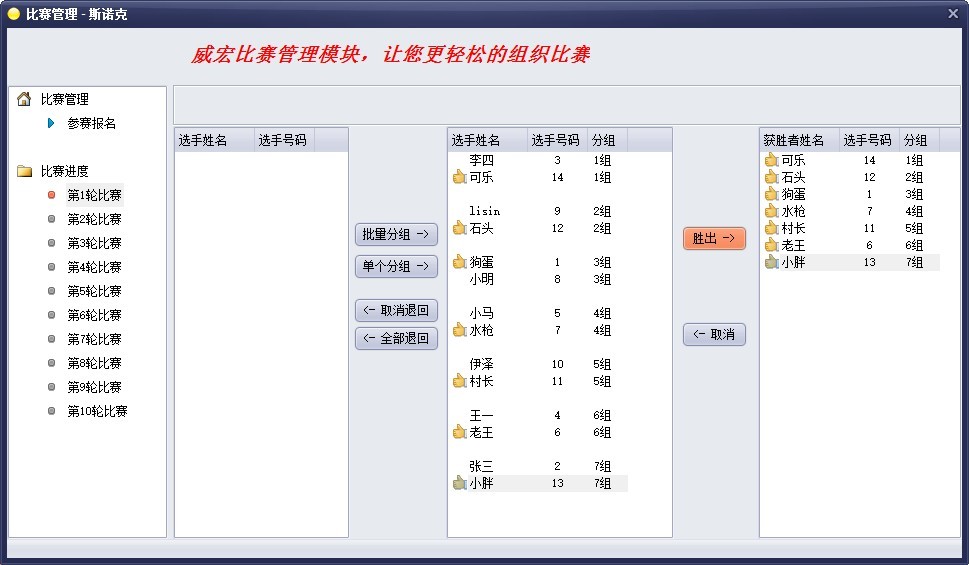Select 第1轮比赛 in the tree
The height and width of the screenshot is (565, 969).
point(95,195)
